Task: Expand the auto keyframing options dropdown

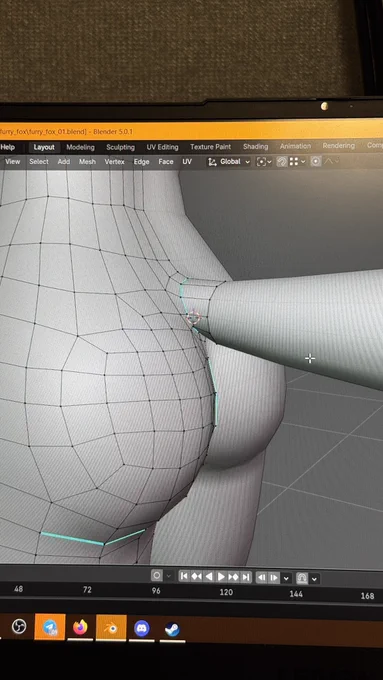Action: click(x=169, y=576)
